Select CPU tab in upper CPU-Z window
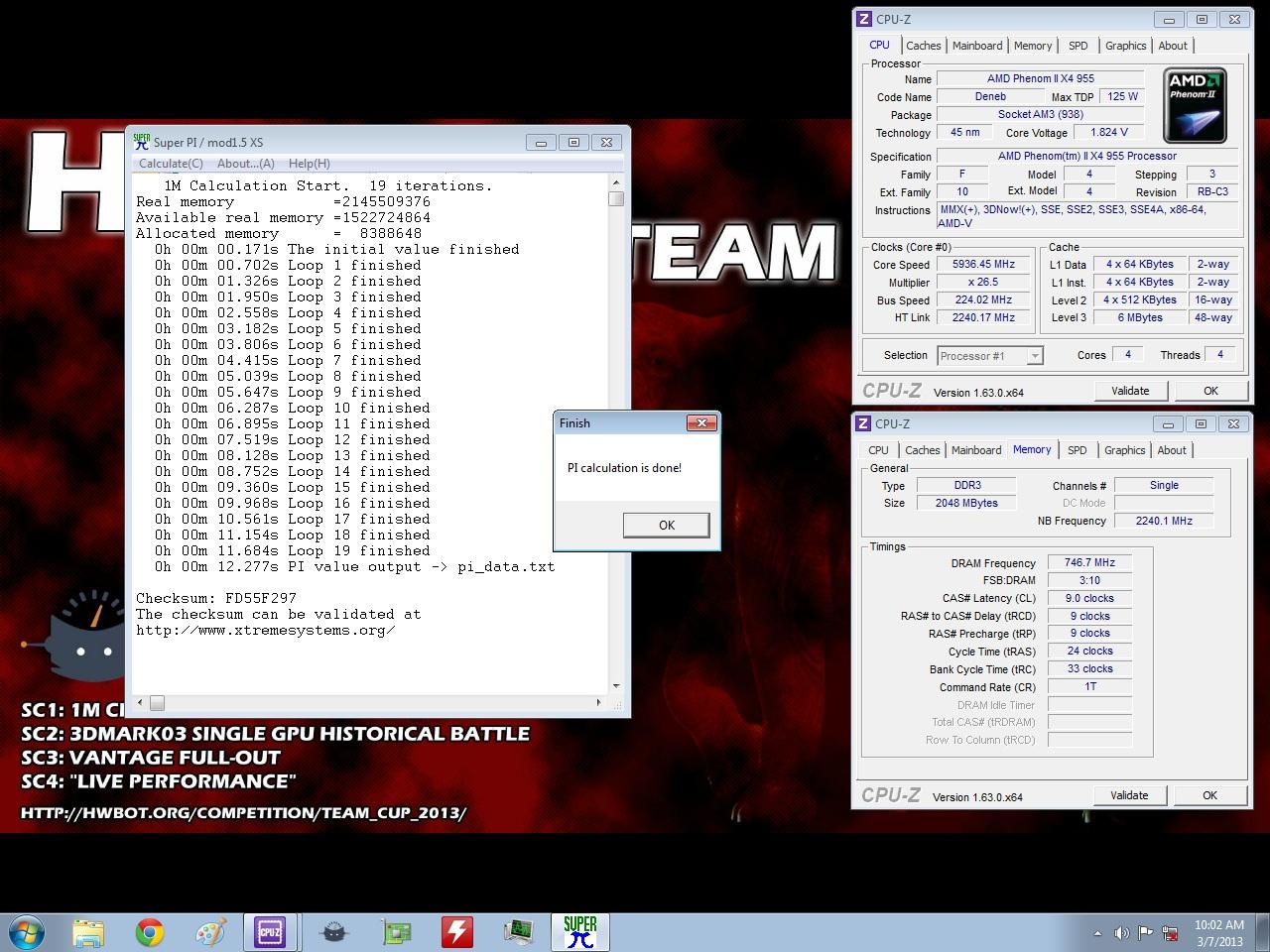1270x952 pixels. [x=880, y=45]
